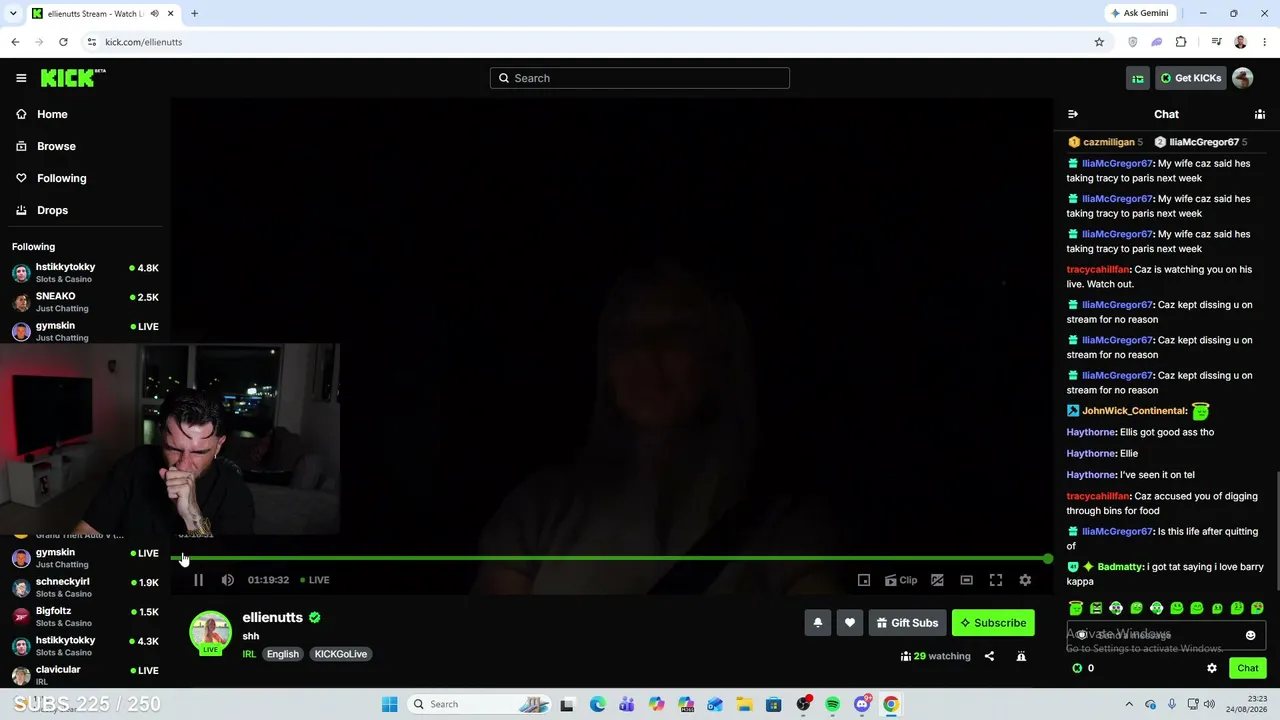This screenshot has height=720, width=1280.
Task: Open chat viewers list icon
Action: coord(1260,114)
